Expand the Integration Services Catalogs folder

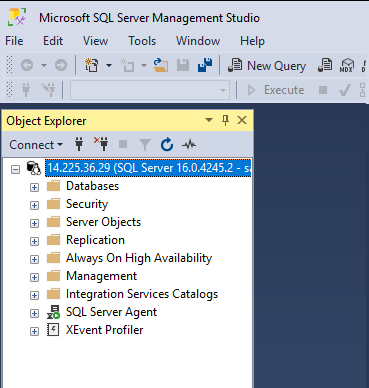pos(34,295)
